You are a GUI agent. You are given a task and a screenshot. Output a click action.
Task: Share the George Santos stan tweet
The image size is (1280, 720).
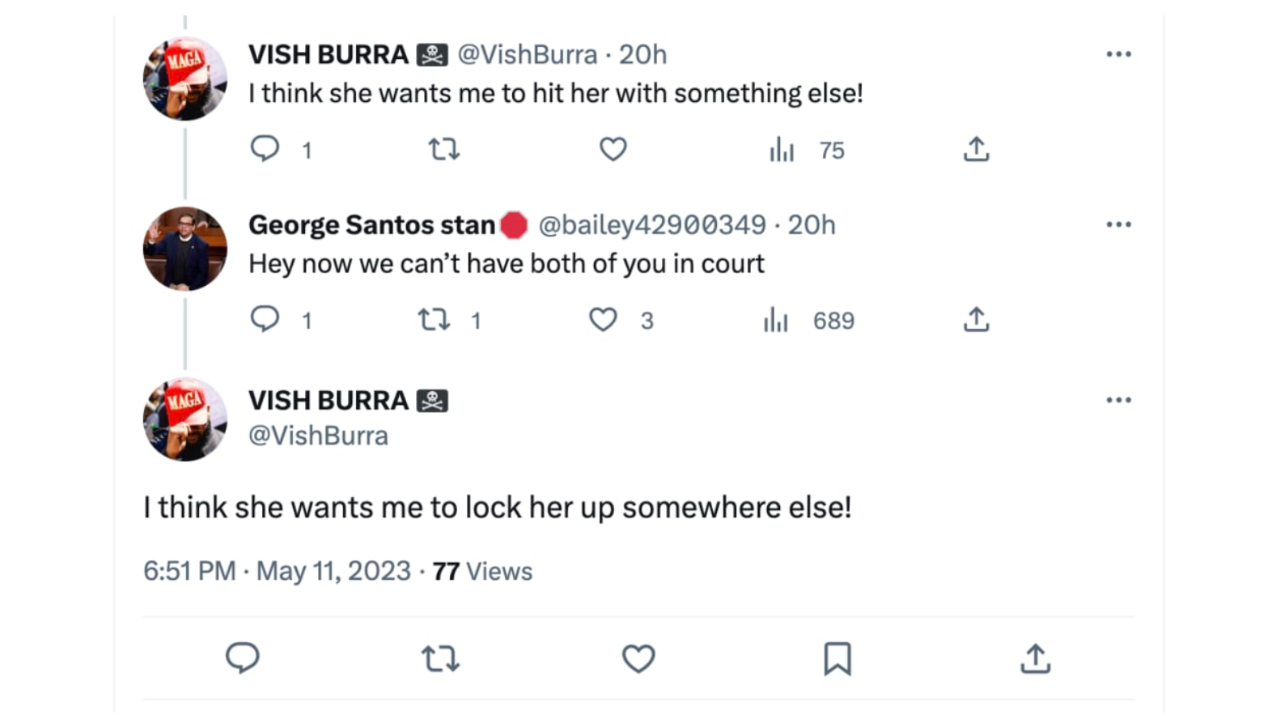(976, 320)
